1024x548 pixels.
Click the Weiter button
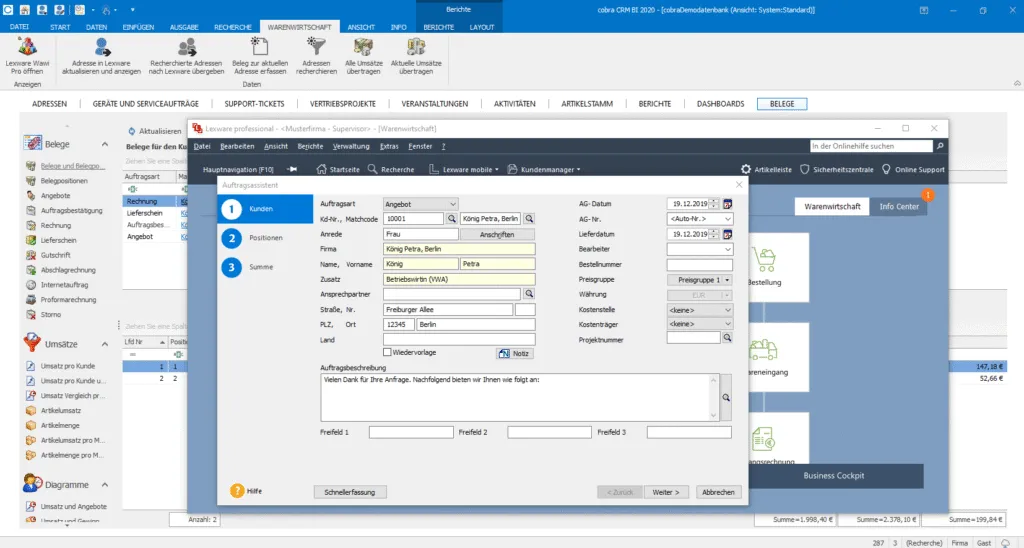[665, 492]
